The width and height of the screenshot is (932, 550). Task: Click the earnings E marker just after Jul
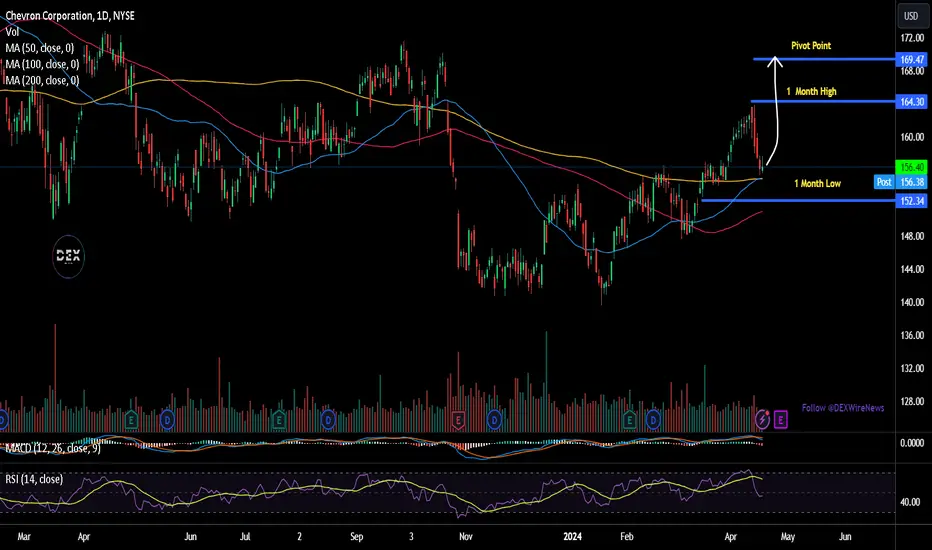pos(278,420)
